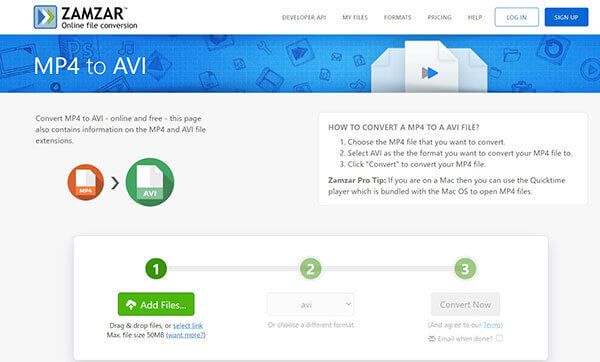Viewport: 600px width, 362px height.
Task: Click the Zamzar logo icon
Action: pos(45,17)
